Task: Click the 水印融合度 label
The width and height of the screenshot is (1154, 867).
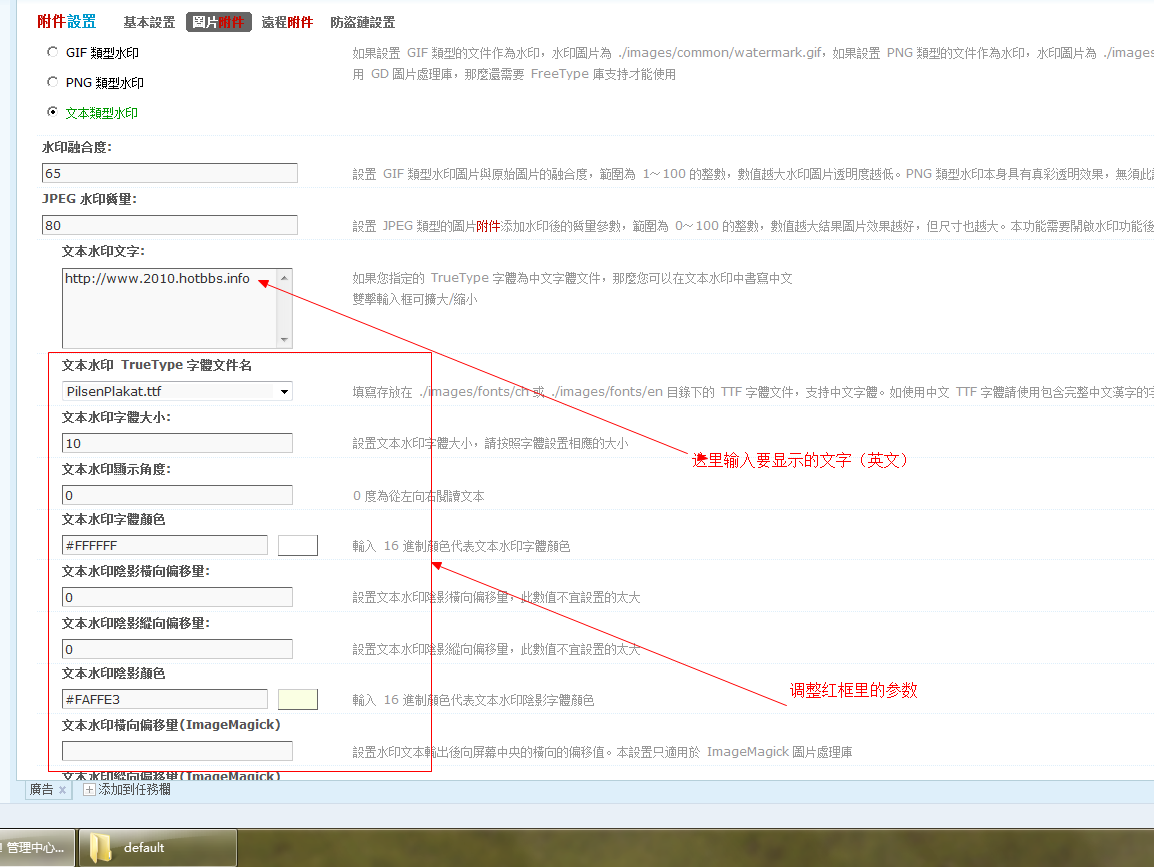Action: point(77,147)
